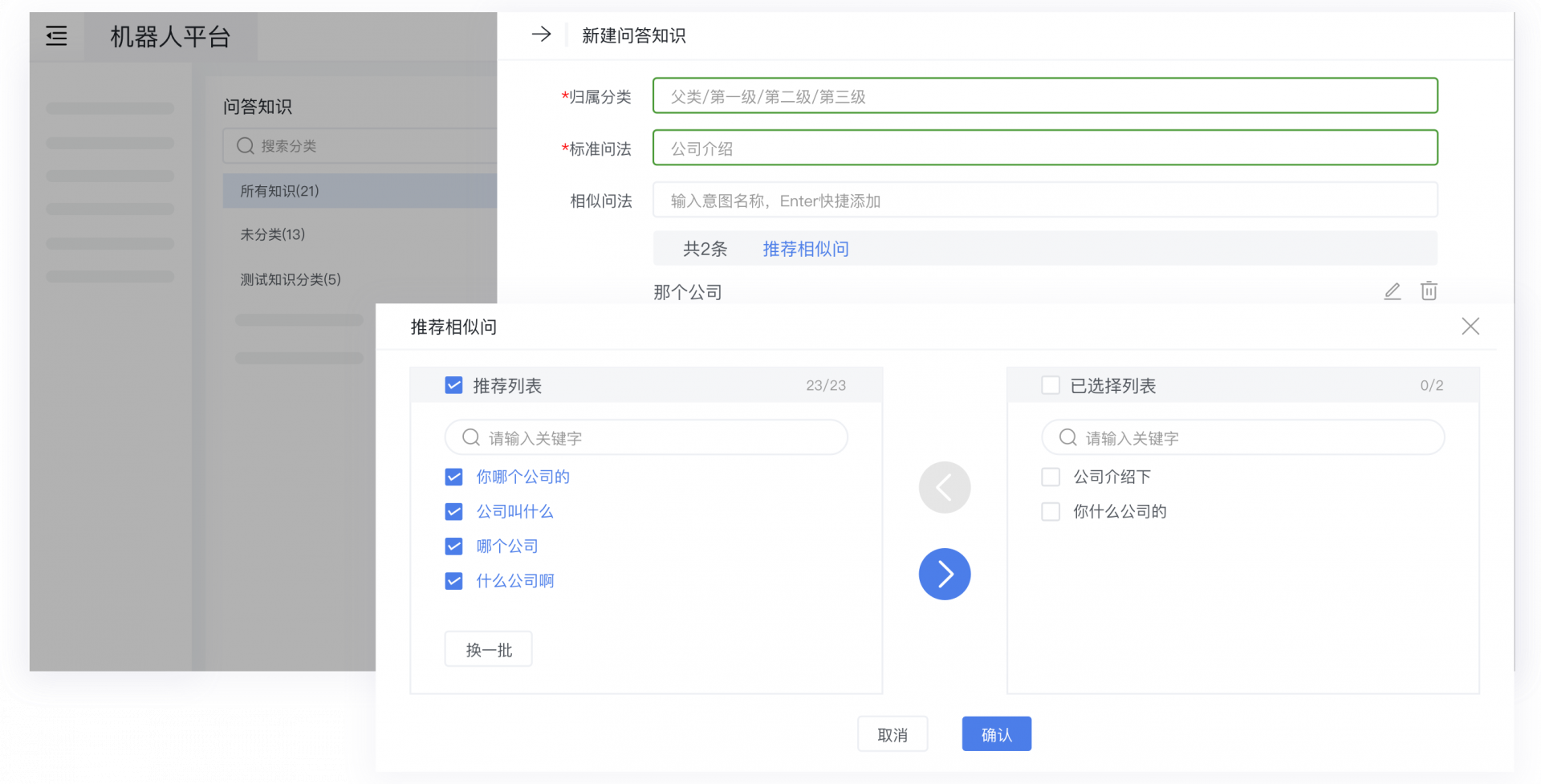Viewport: 1541px width, 784px height.
Task: Click the 23/23 counter in 推荐列表
Action: pyautogui.click(x=826, y=385)
